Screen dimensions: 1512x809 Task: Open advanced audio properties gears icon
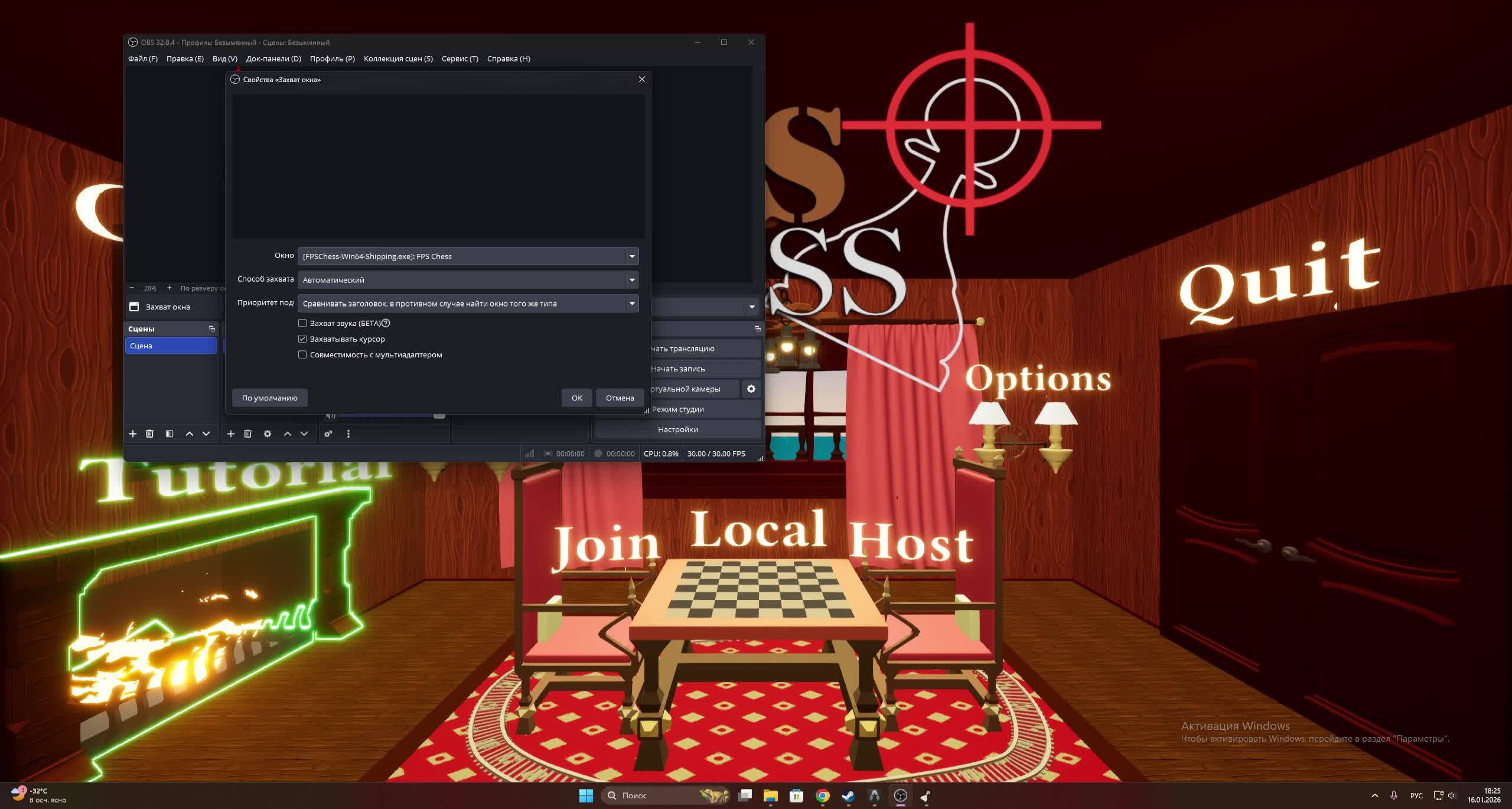[x=328, y=433]
